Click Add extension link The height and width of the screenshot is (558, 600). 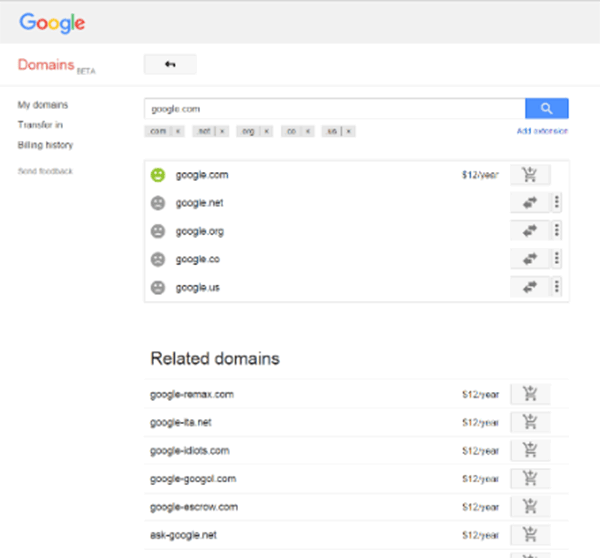[x=542, y=131]
